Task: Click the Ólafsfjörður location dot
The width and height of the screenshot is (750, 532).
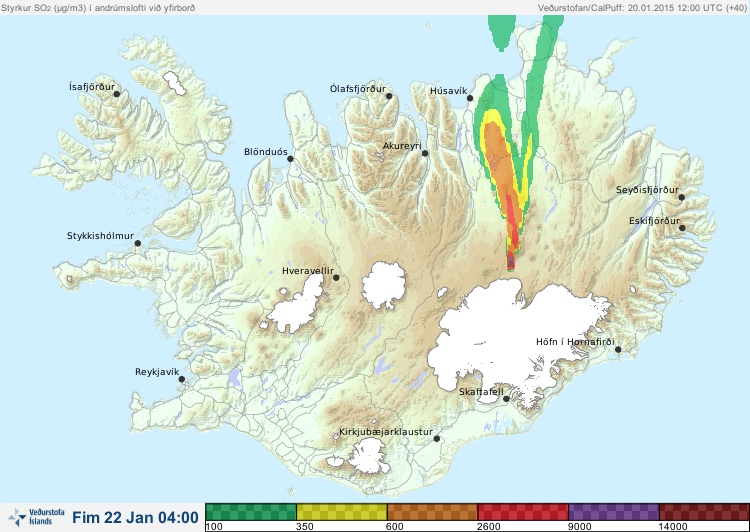Action: pyautogui.click(x=389, y=96)
